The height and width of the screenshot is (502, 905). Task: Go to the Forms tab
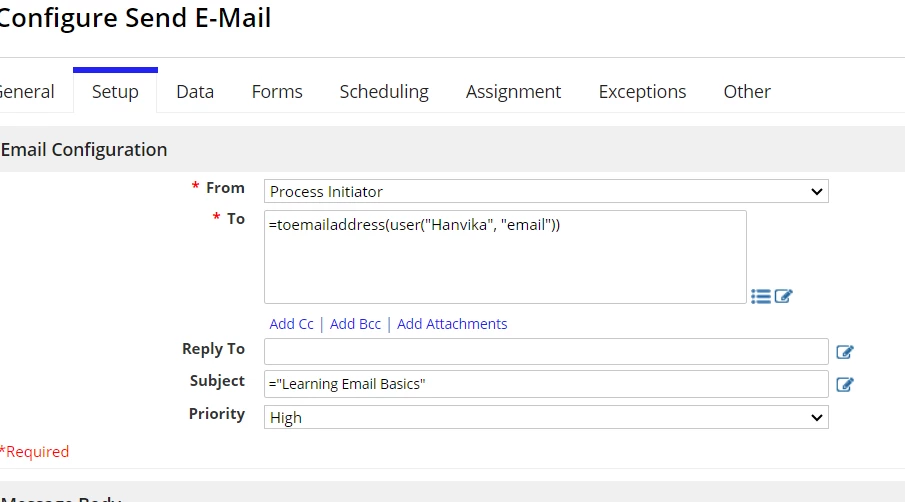277,92
